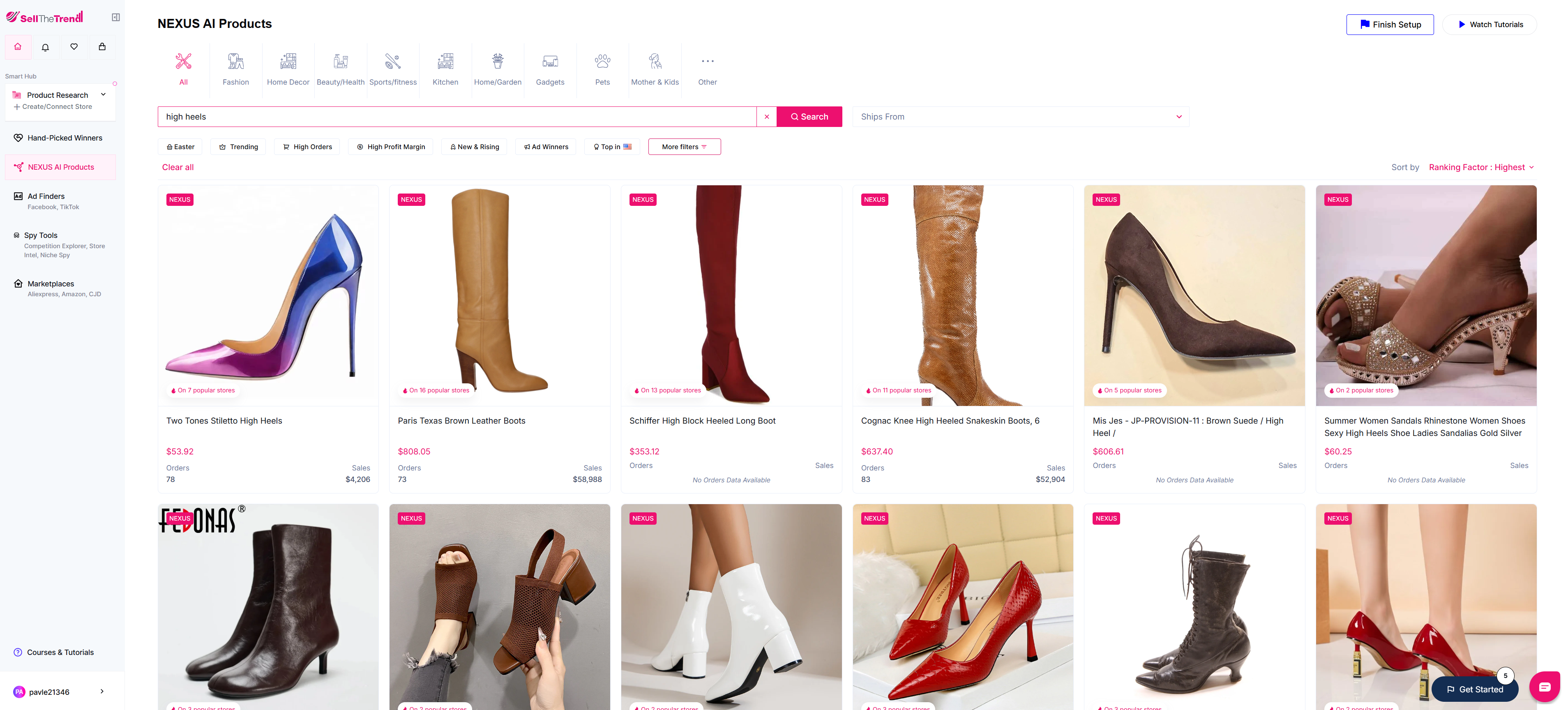Open the notifications bell icon
This screenshot has width=1568, height=710.
pos(46,47)
